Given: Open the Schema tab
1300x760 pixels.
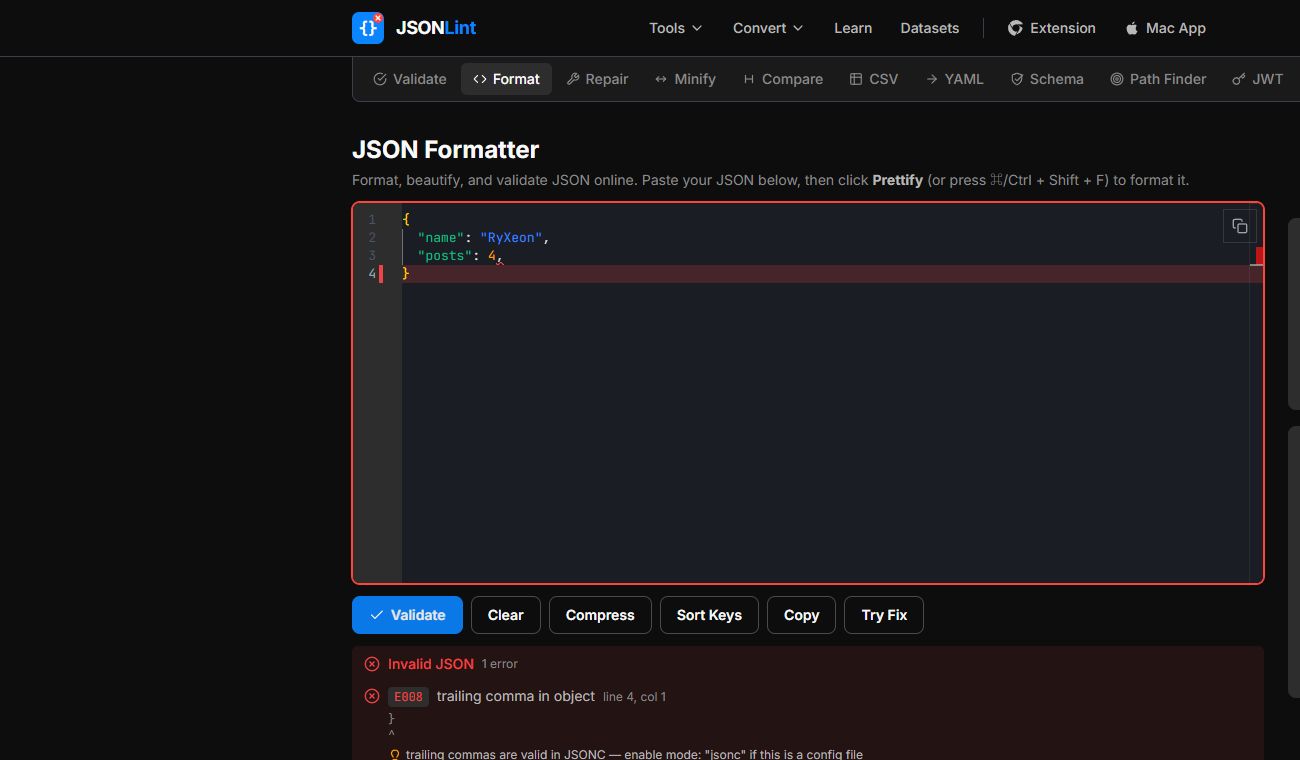Looking at the screenshot, I should coord(1047,79).
